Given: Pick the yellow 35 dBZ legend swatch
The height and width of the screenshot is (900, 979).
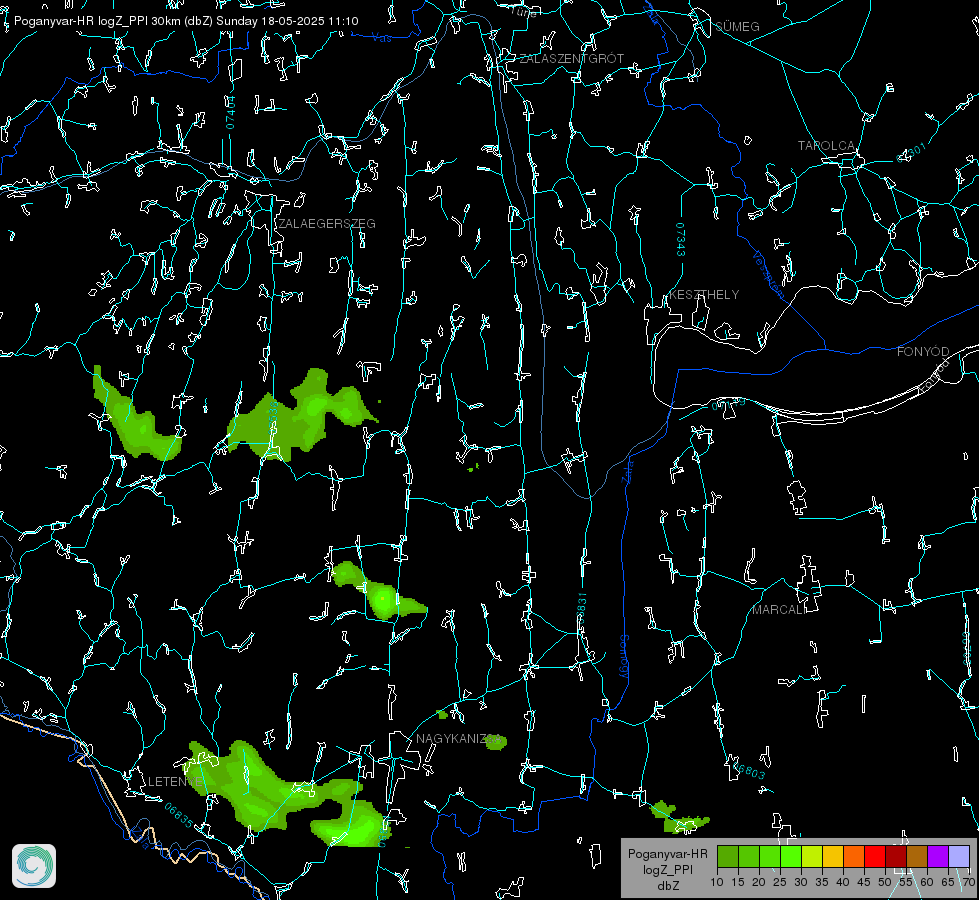Looking at the screenshot, I should (x=833, y=856).
